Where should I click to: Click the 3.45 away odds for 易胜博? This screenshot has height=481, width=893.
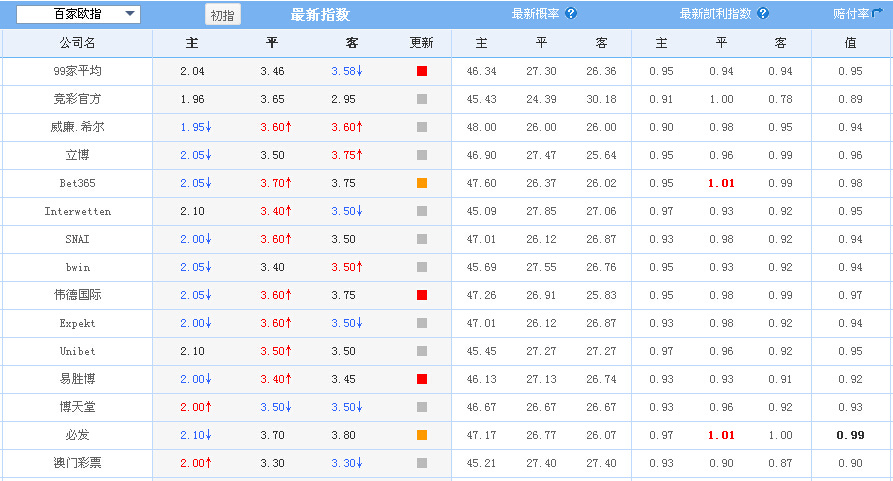click(343, 379)
